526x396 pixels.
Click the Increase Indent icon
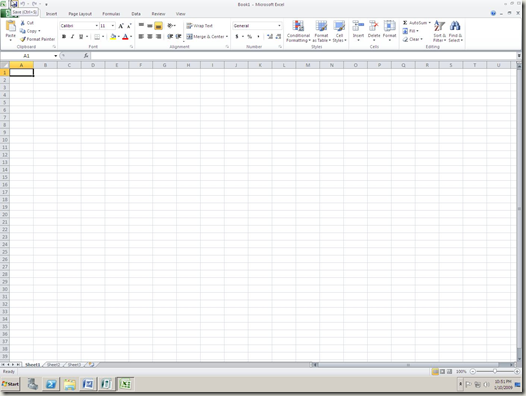coord(178,37)
